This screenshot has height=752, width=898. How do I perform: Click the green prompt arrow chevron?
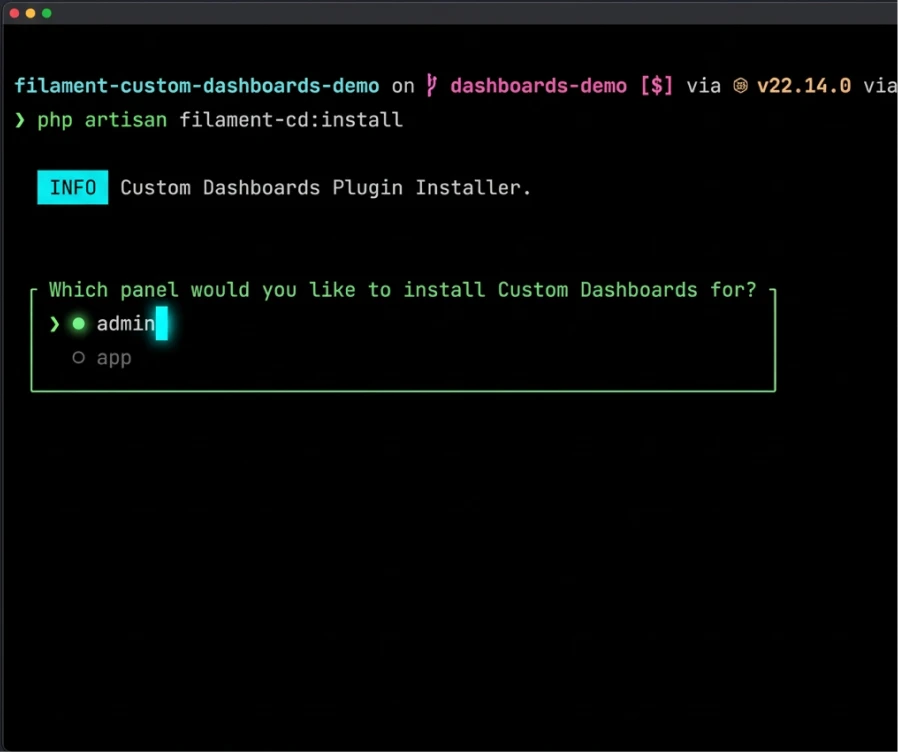(19, 119)
